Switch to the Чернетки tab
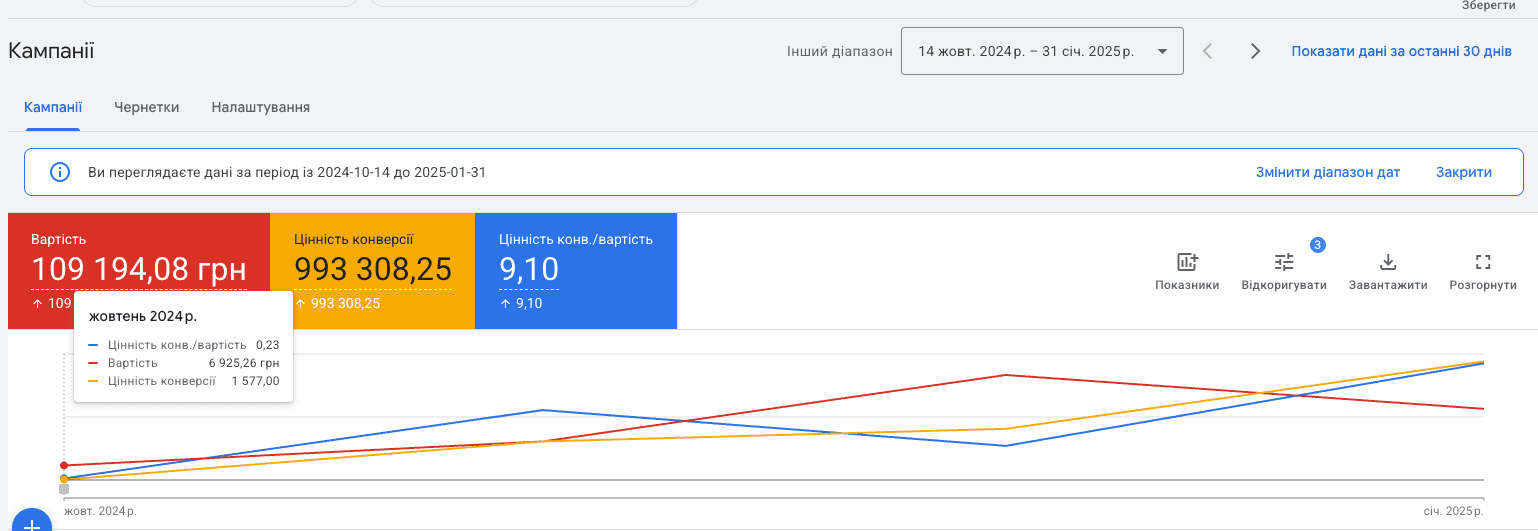The image size is (1538, 531). pyautogui.click(x=147, y=107)
